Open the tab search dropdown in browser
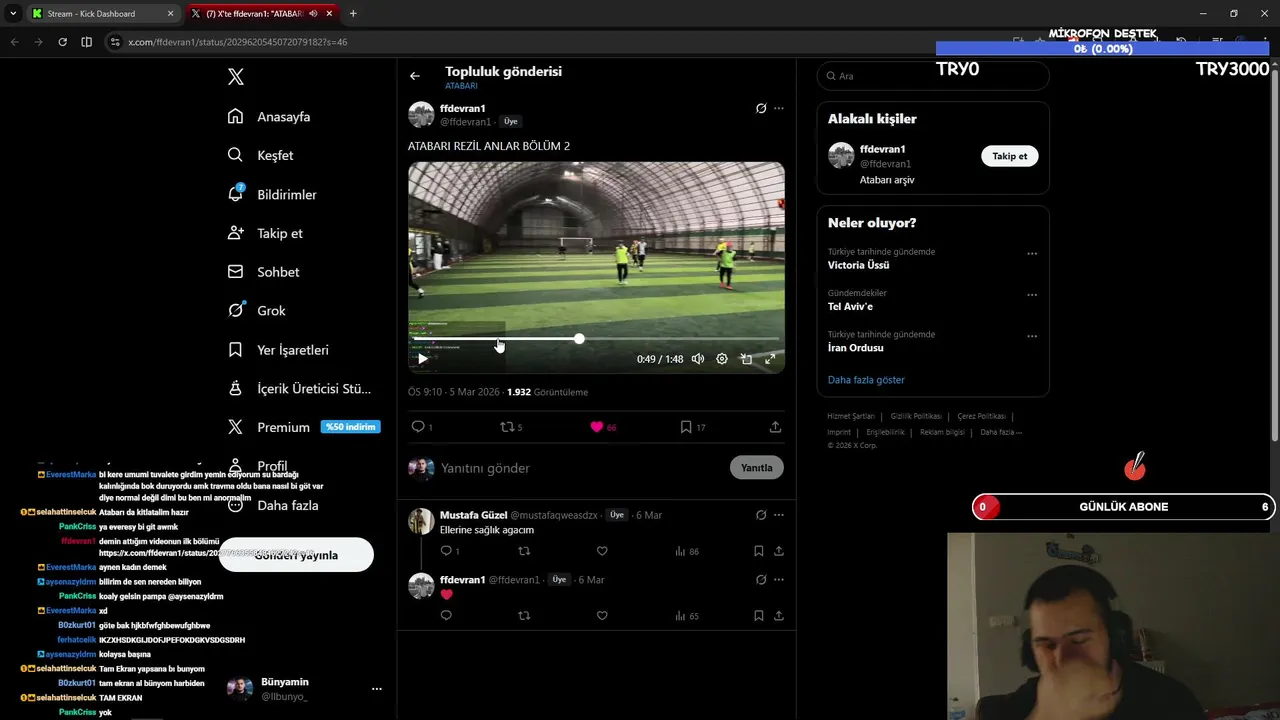This screenshot has width=1280, height=720. coord(13,14)
